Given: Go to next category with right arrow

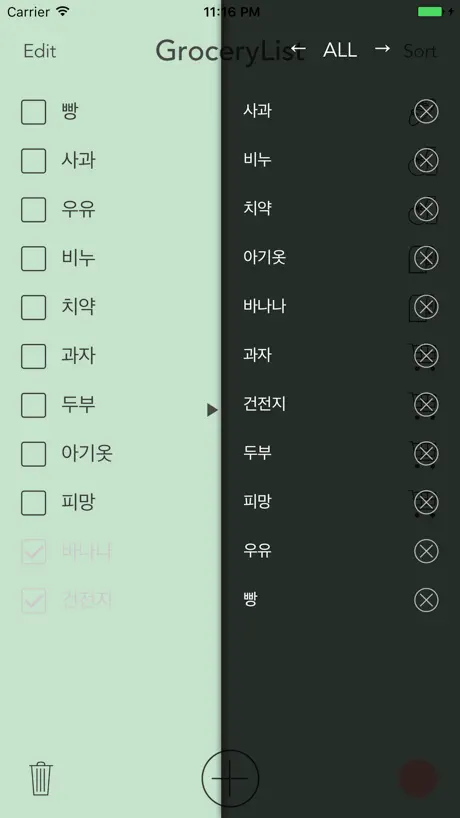Looking at the screenshot, I should pyautogui.click(x=382, y=49).
